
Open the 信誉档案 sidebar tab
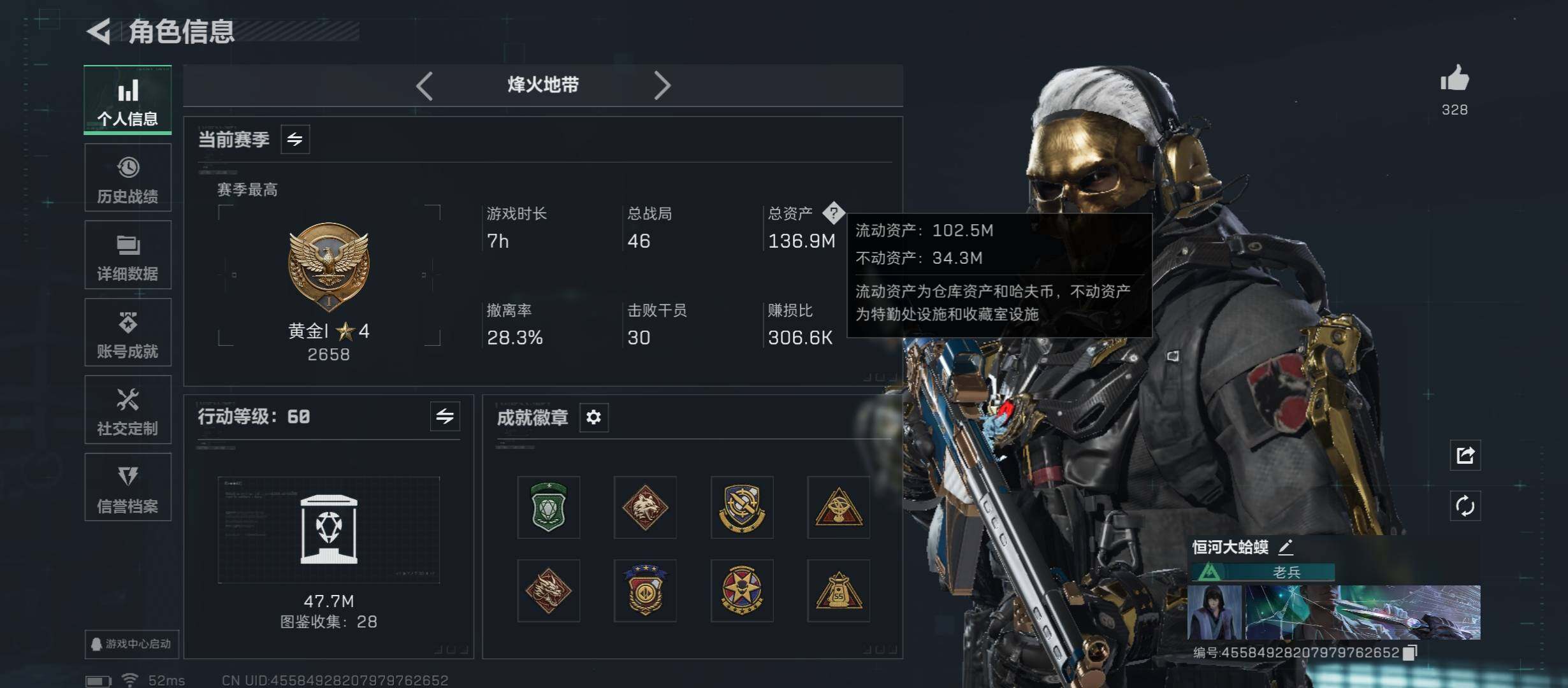point(127,487)
